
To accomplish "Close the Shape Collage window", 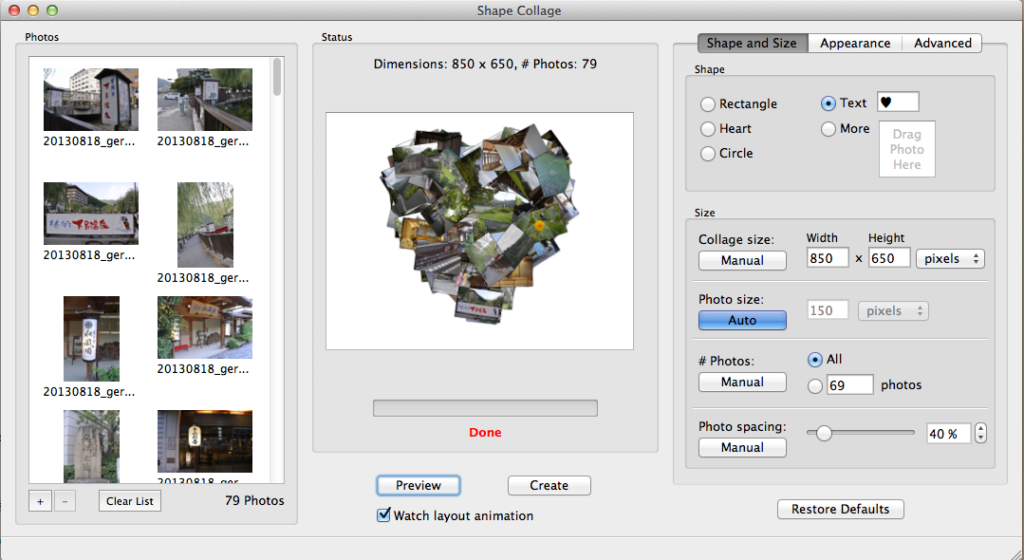I will point(14,10).
